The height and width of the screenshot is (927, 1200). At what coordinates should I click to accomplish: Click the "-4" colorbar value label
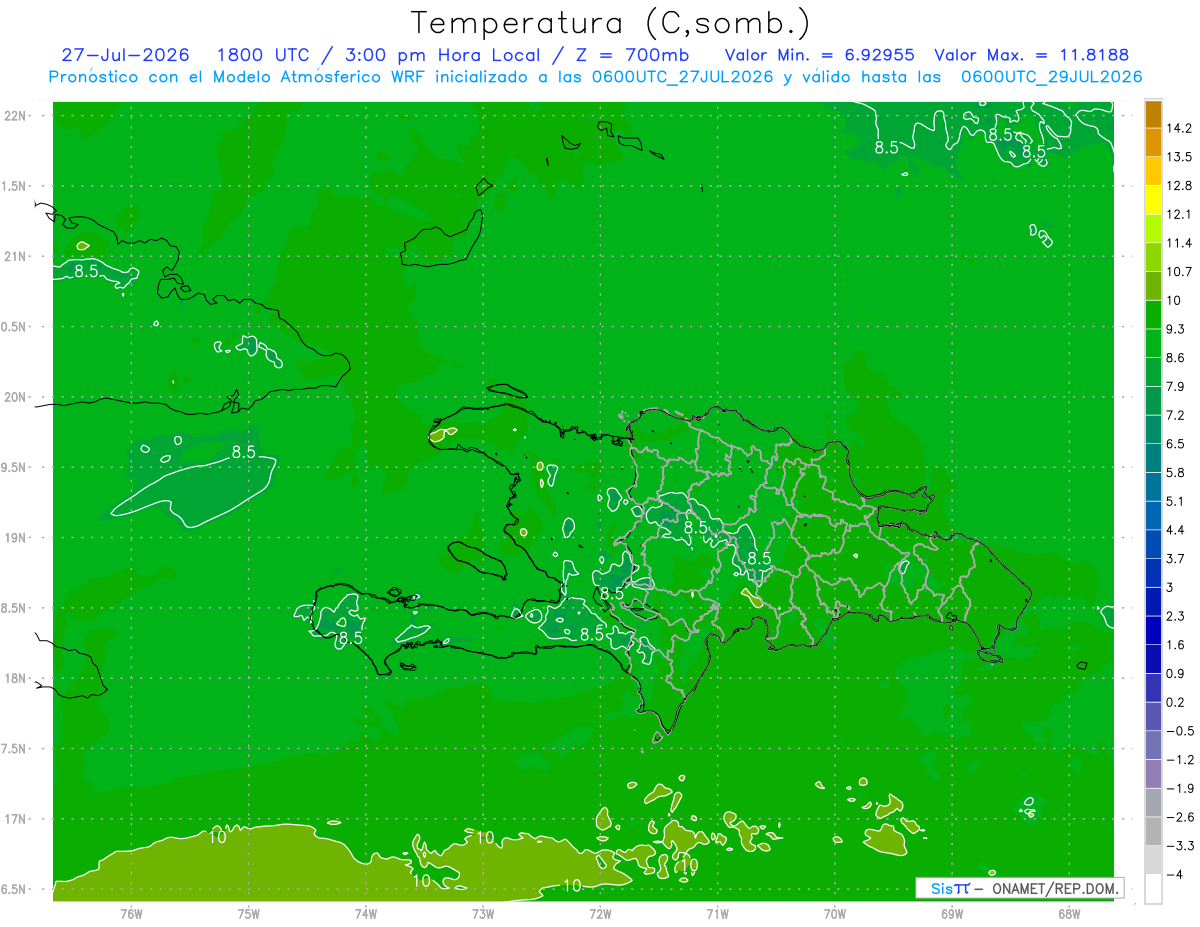click(1175, 875)
